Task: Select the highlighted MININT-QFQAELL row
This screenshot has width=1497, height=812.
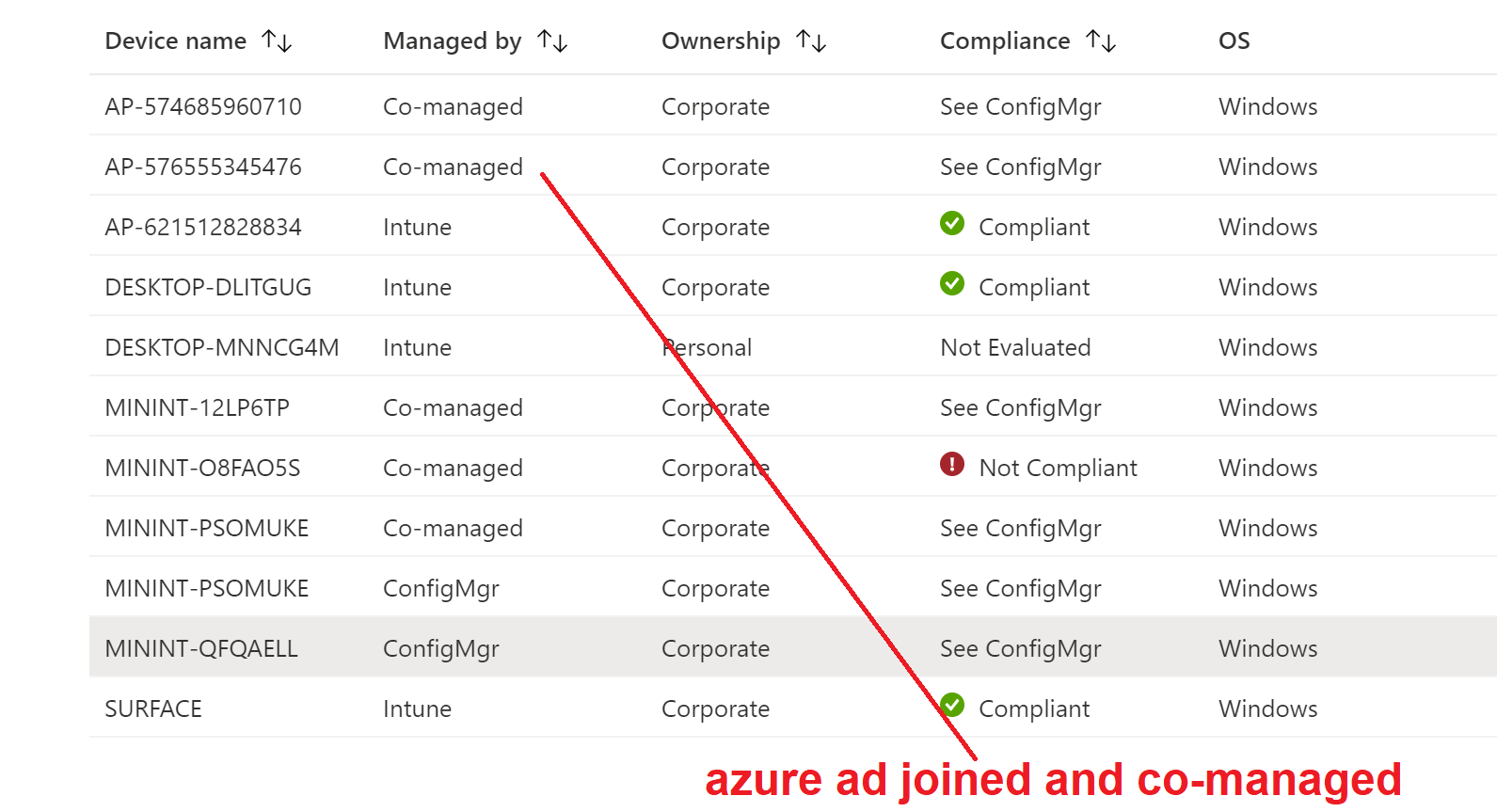Action: (x=793, y=647)
